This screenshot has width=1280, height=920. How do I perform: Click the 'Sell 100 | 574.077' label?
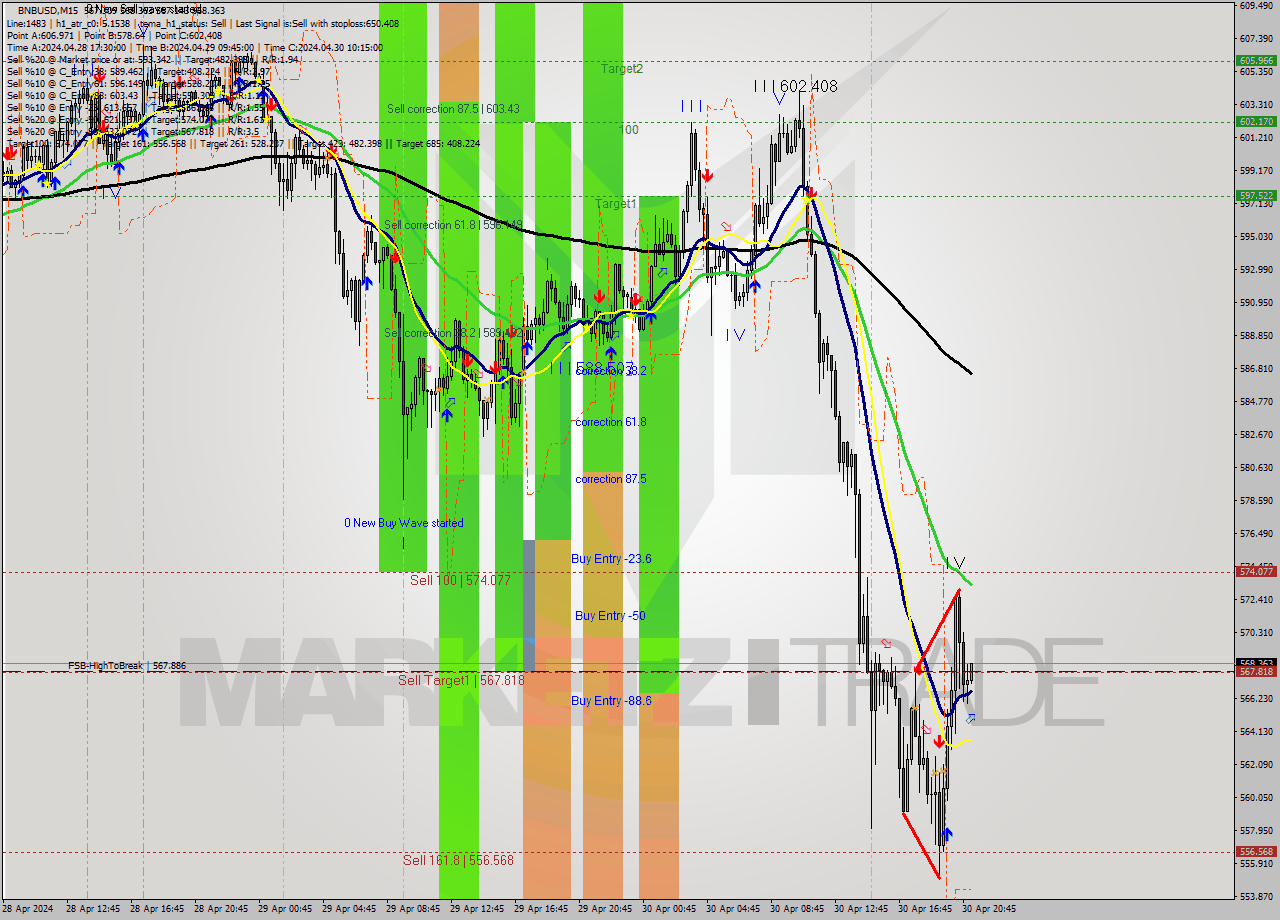pos(461,580)
